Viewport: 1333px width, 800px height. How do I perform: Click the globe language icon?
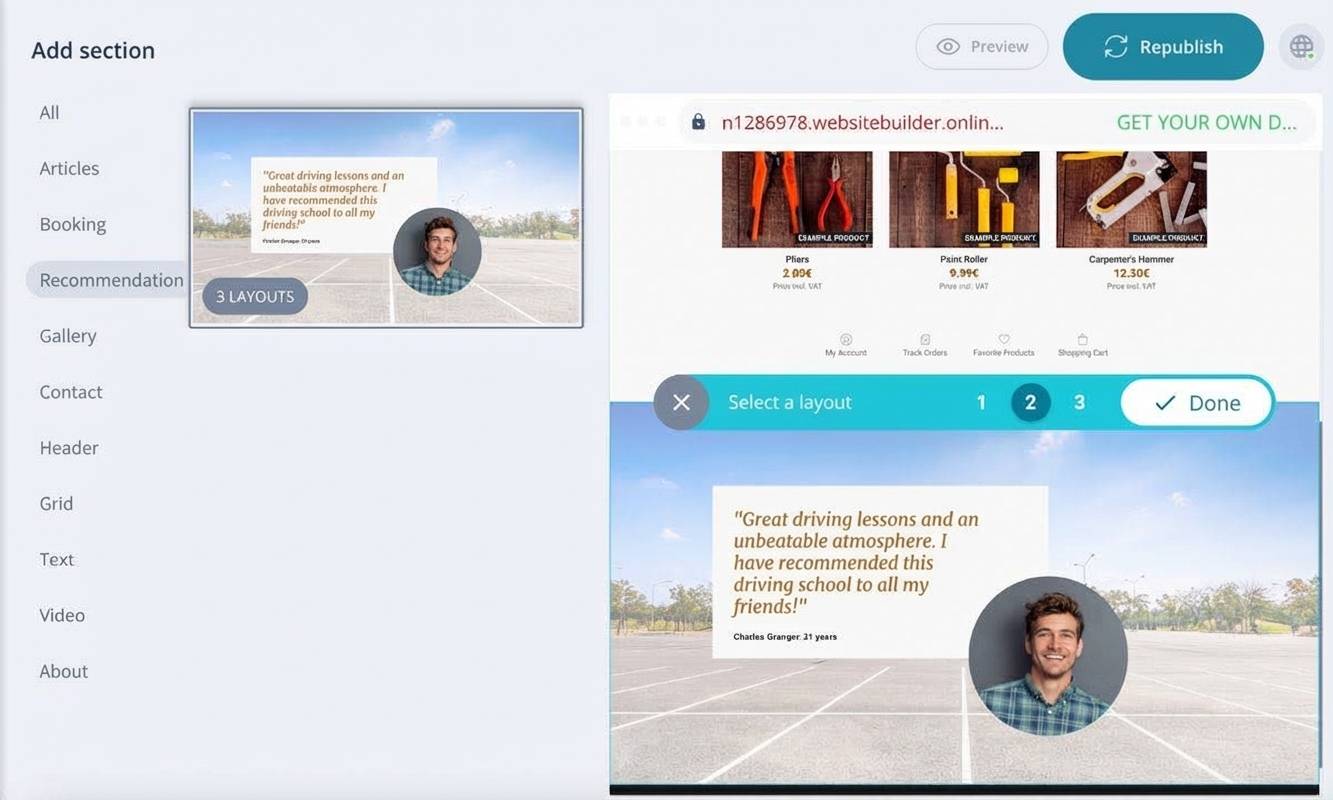click(x=1300, y=47)
